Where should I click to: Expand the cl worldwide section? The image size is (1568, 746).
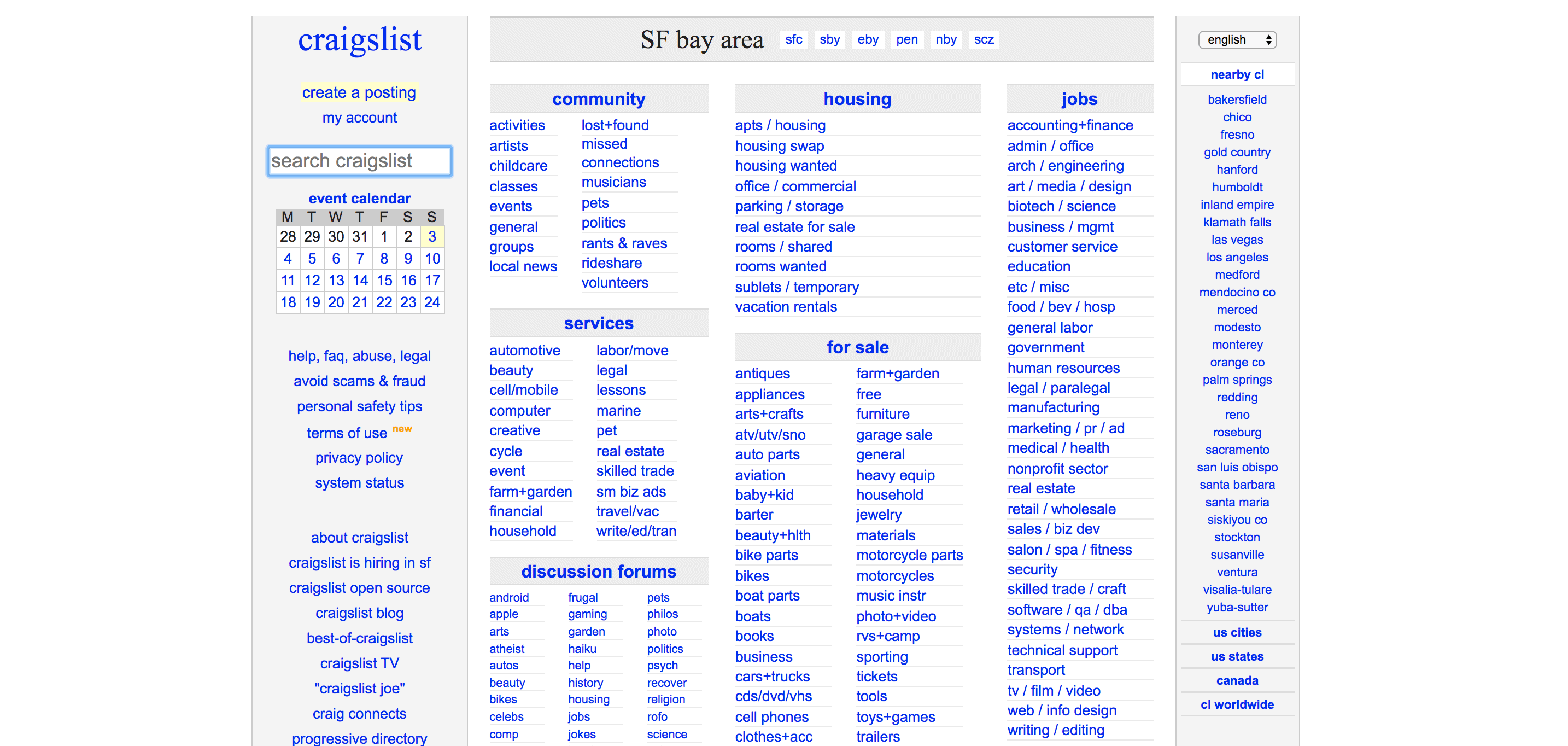click(1236, 704)
